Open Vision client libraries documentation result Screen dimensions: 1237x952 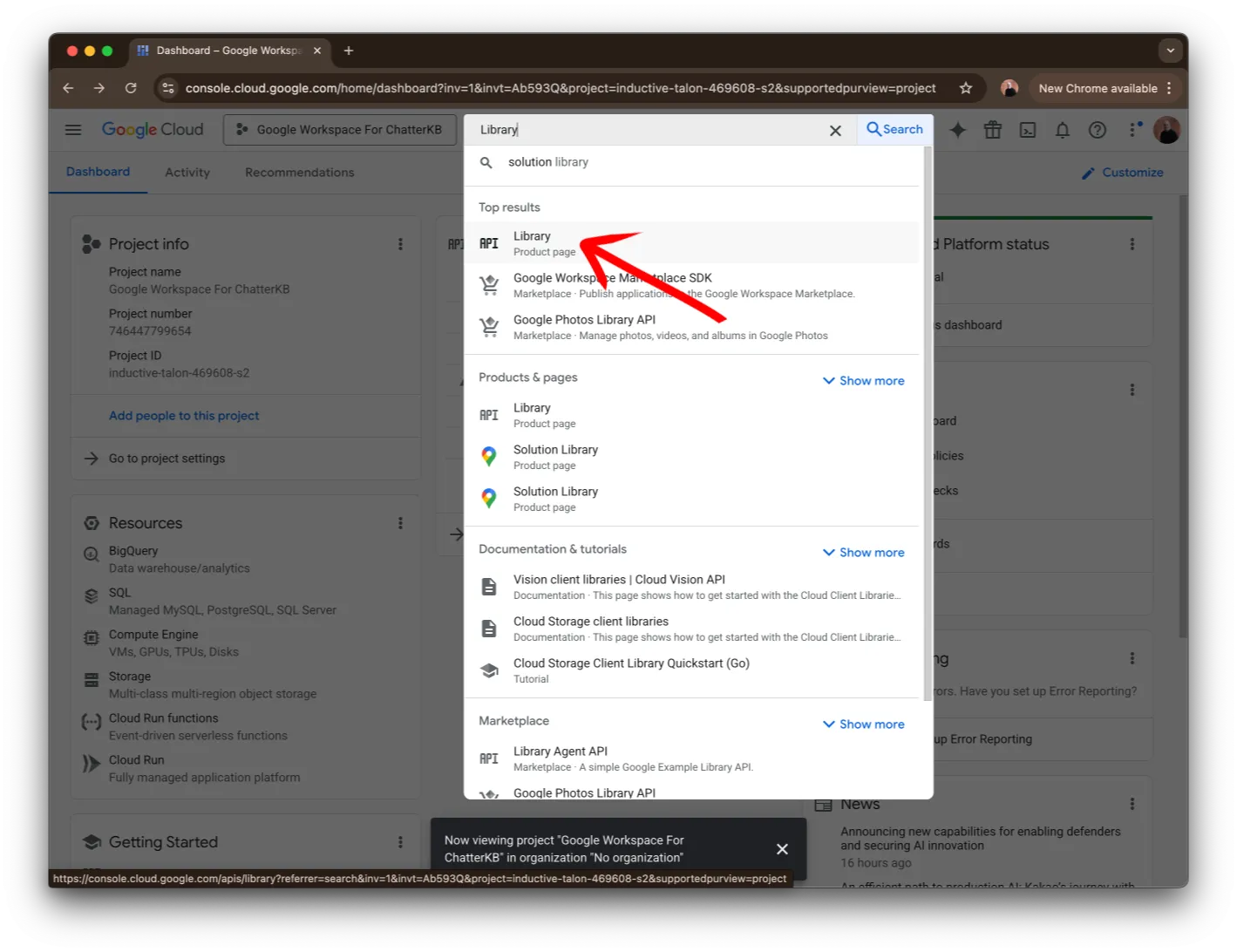pos(692,587)
